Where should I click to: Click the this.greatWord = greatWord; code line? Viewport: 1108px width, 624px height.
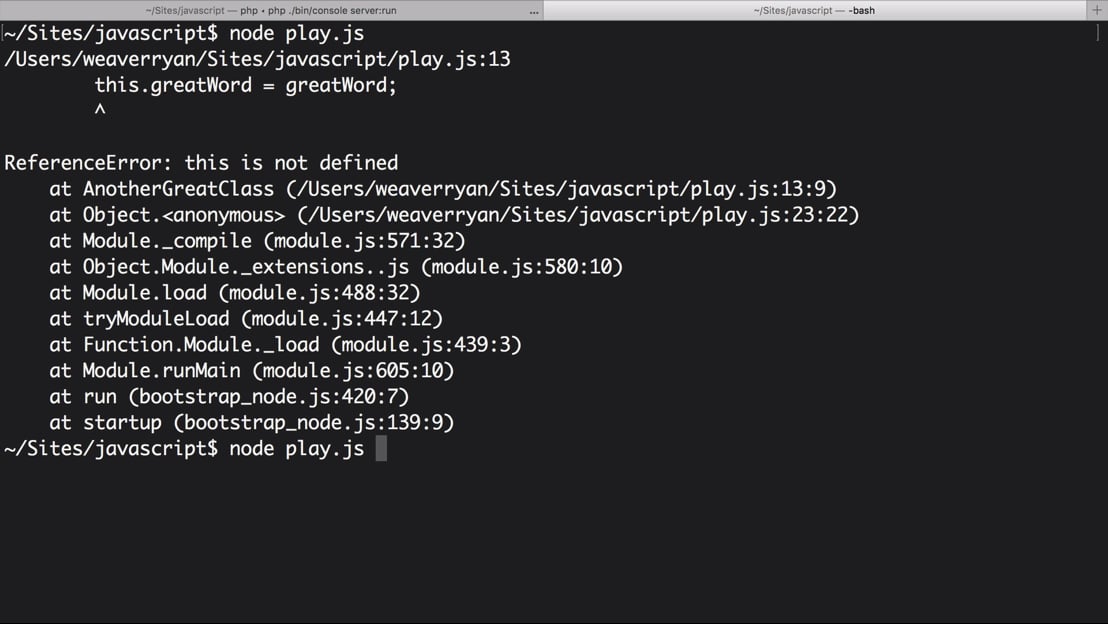[x=245, y=85]
